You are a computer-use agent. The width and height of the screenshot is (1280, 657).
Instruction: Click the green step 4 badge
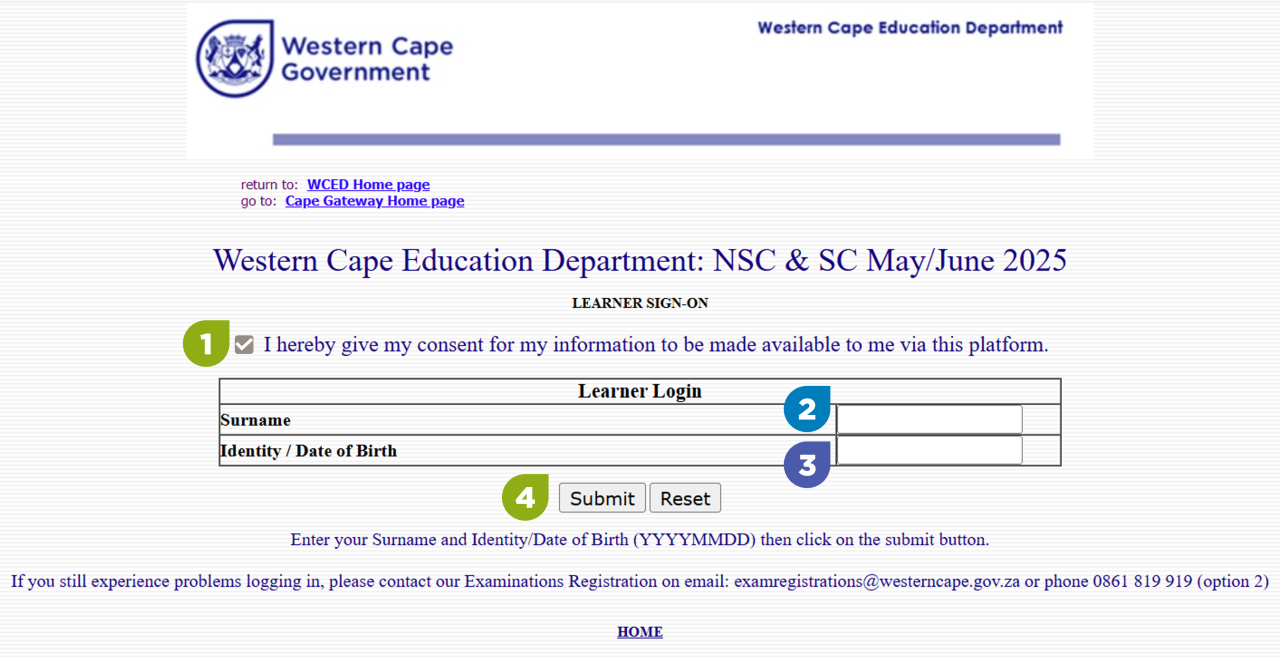point(525,497)
